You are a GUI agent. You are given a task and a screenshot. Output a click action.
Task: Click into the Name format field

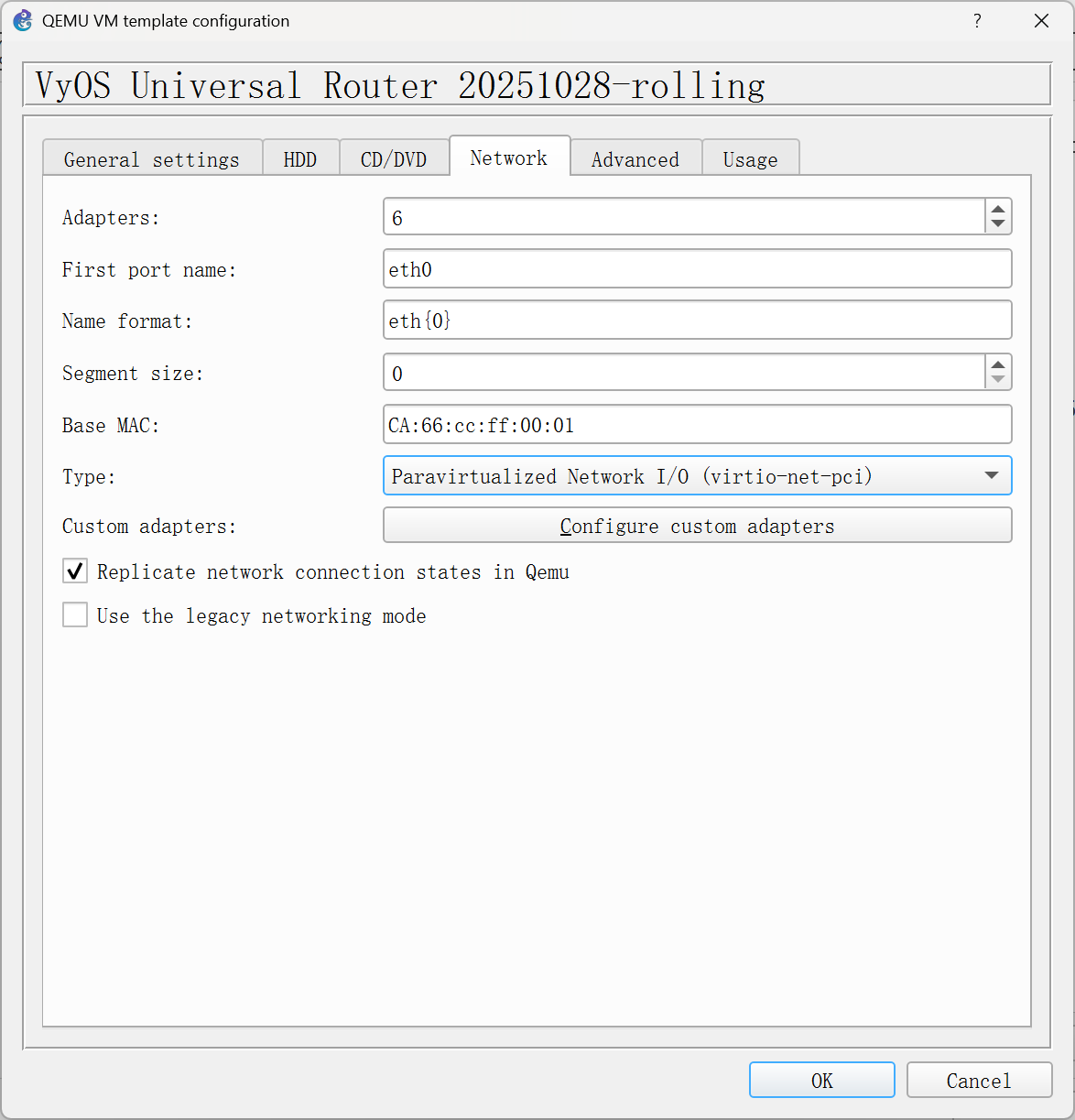(x=697, y=321)
